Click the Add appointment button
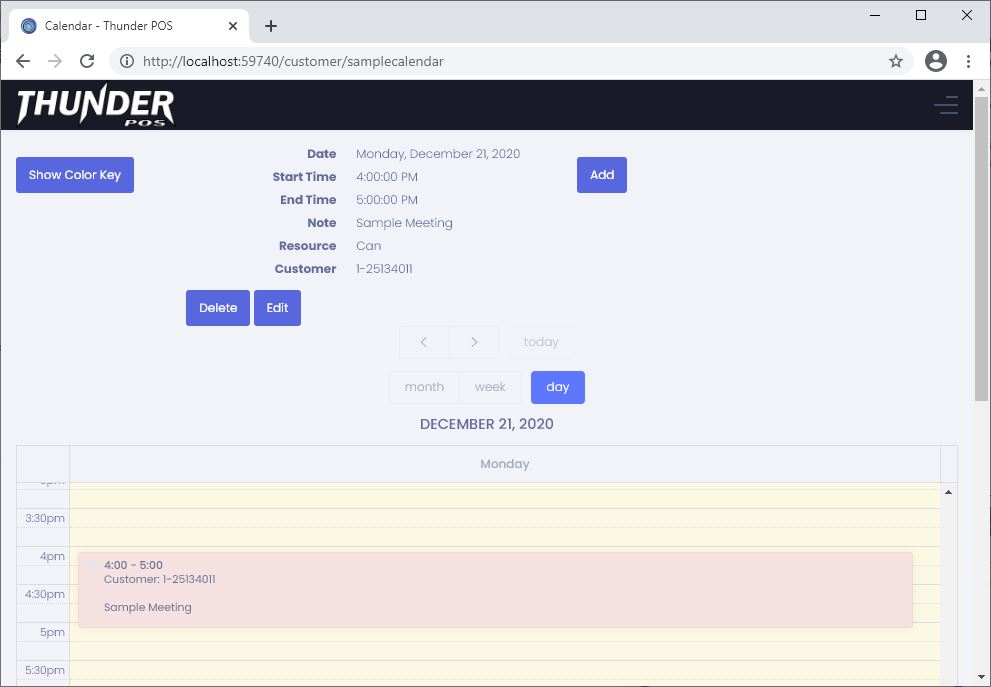The height and width of the screenshot is (687, 991). point(601,175)
